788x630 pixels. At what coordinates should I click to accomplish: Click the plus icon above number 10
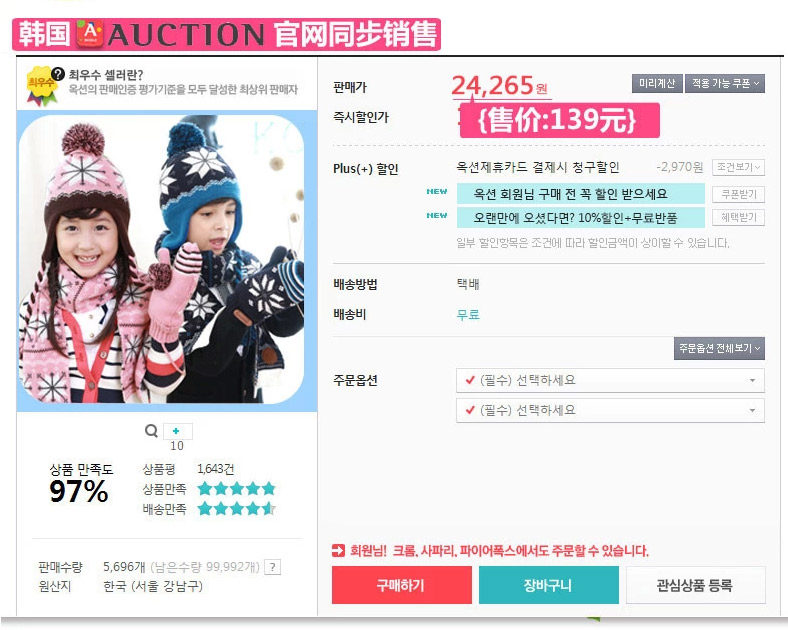point(177,431)
